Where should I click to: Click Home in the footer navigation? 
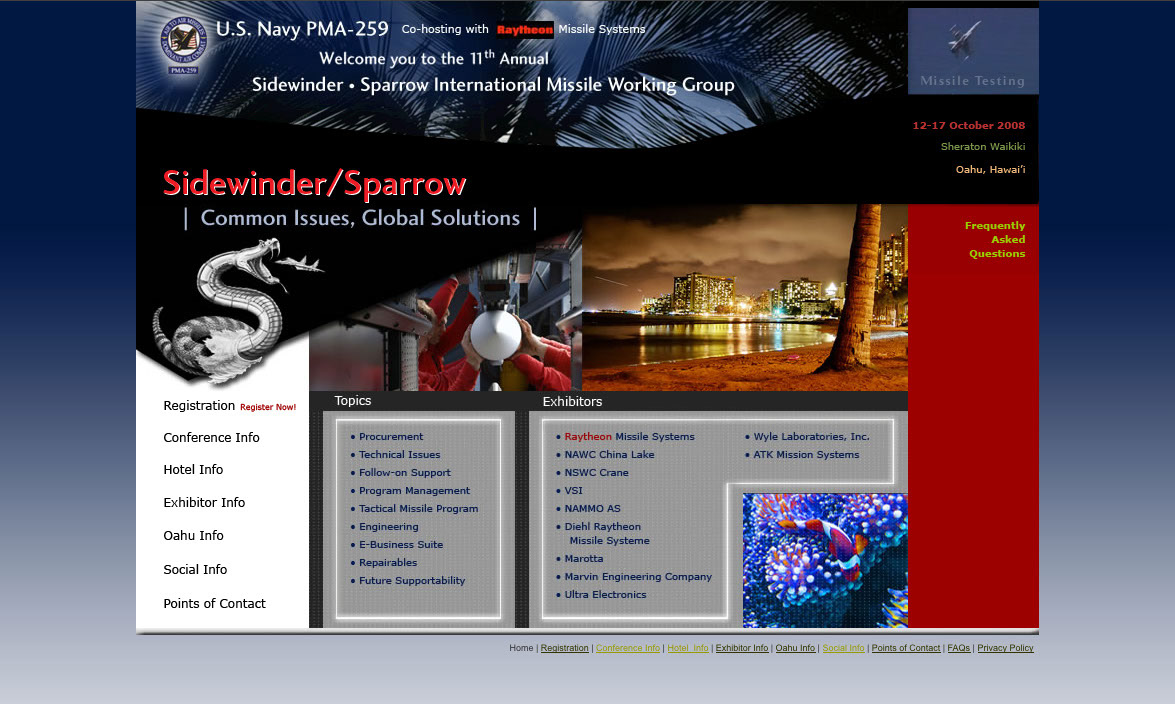[x=522, y=648]
